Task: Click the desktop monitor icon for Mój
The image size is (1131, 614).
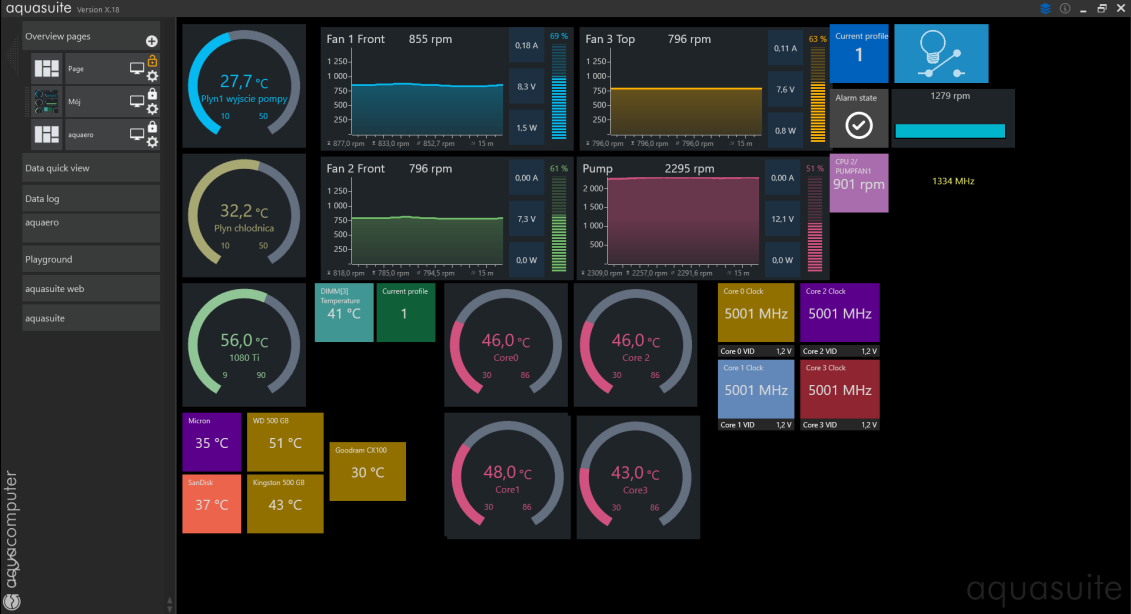Action: (136, 102)
